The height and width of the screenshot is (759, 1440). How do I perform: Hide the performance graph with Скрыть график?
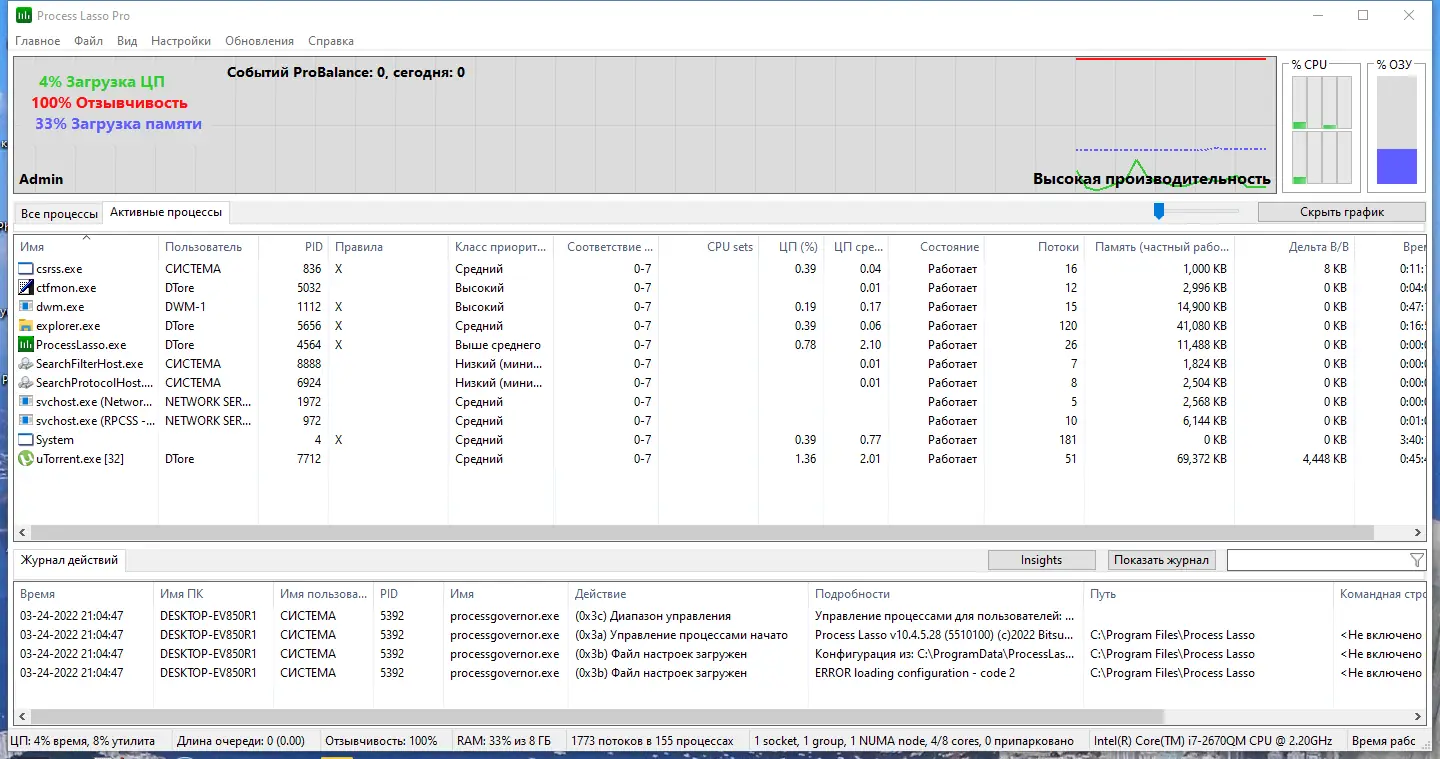tap(1342, 211)
